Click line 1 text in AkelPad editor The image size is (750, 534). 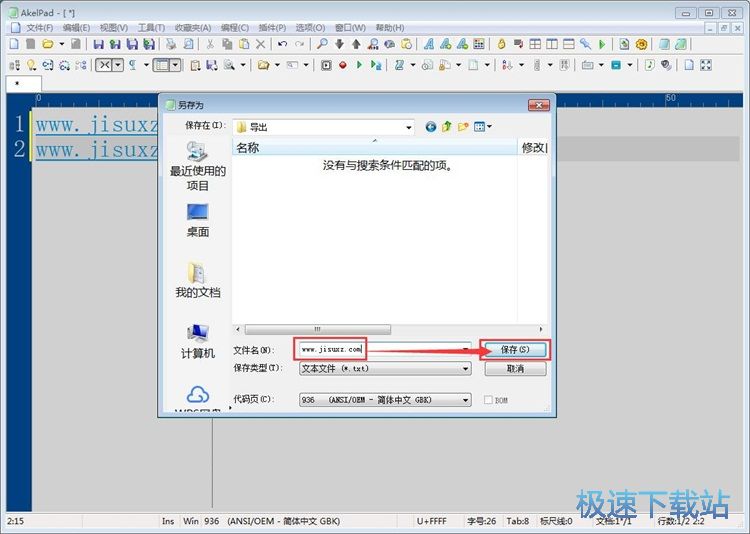[96, 124]
